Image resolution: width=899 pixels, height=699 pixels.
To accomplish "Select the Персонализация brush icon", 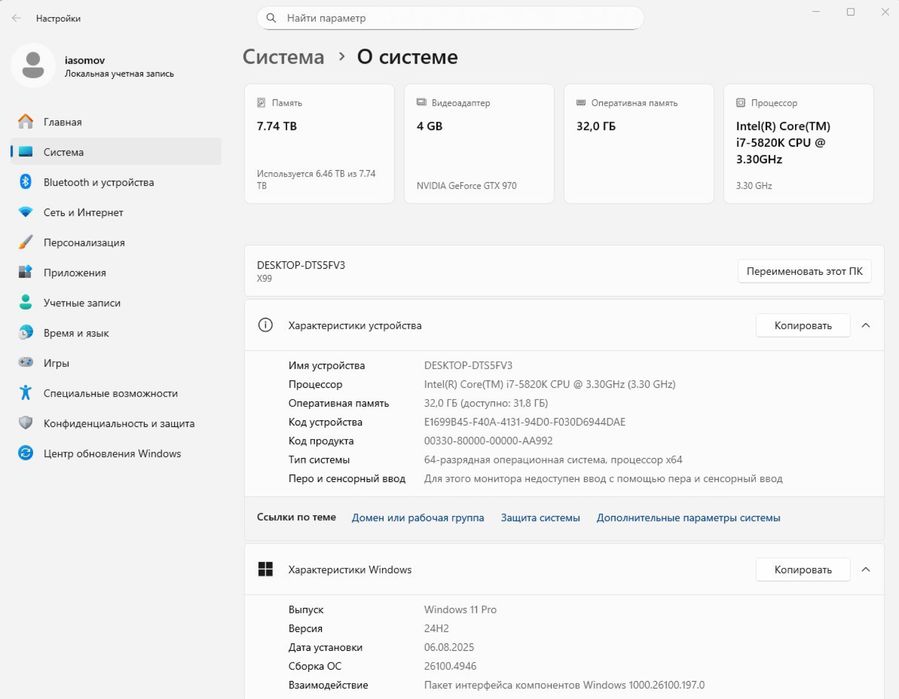I will [x=26, y=242].
